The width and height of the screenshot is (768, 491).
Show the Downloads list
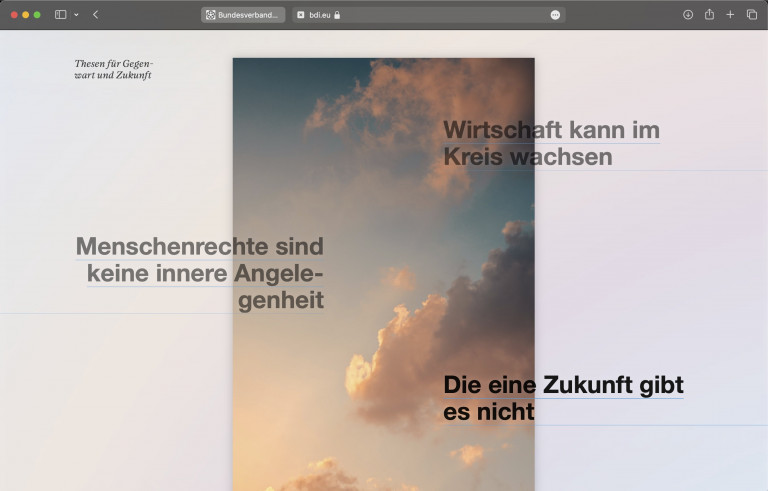688,15
